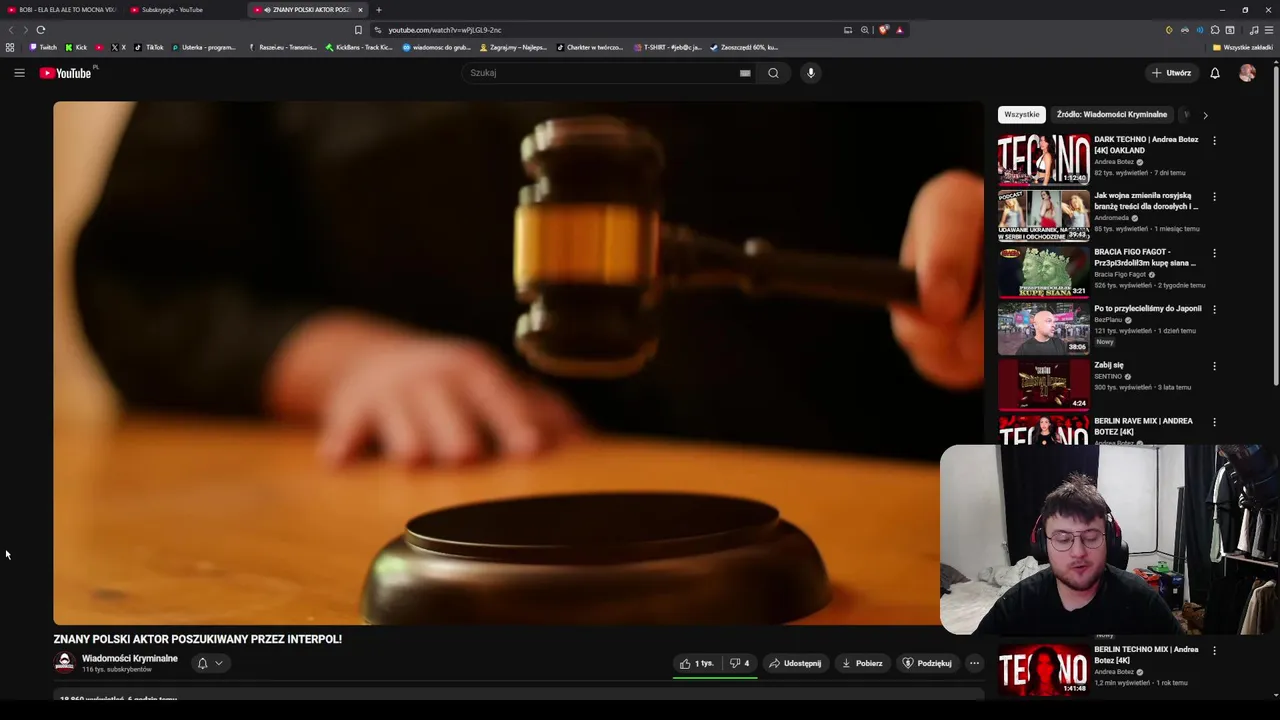
Task: Open YouTube notifications bell in header
Action: (1215, 73)
